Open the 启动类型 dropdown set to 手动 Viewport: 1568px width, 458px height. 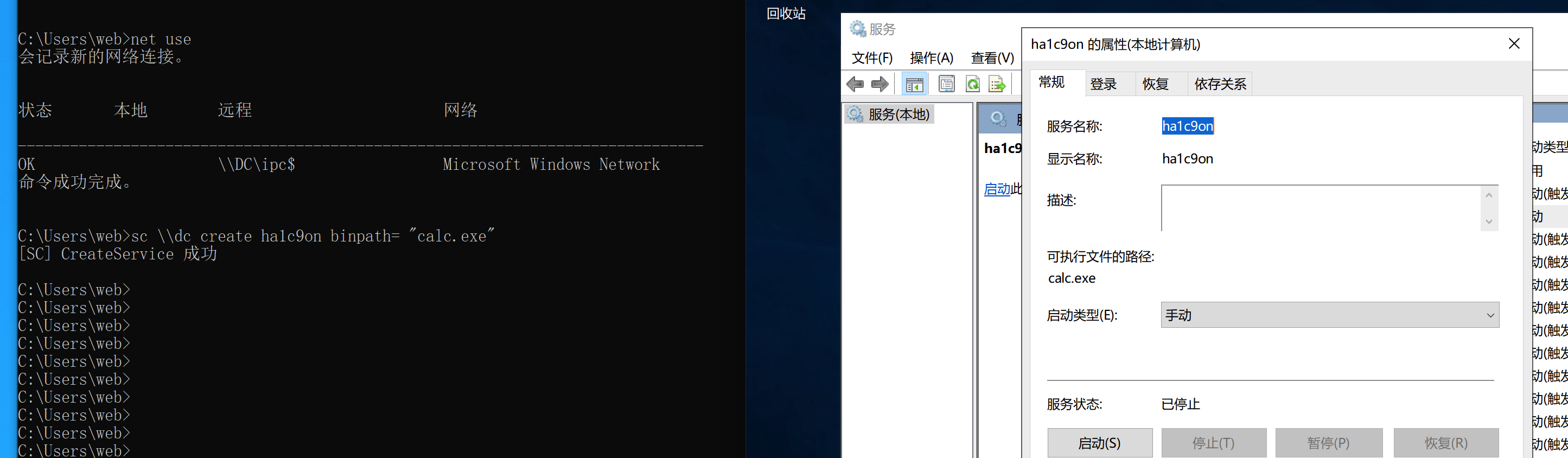(1330, 315)
